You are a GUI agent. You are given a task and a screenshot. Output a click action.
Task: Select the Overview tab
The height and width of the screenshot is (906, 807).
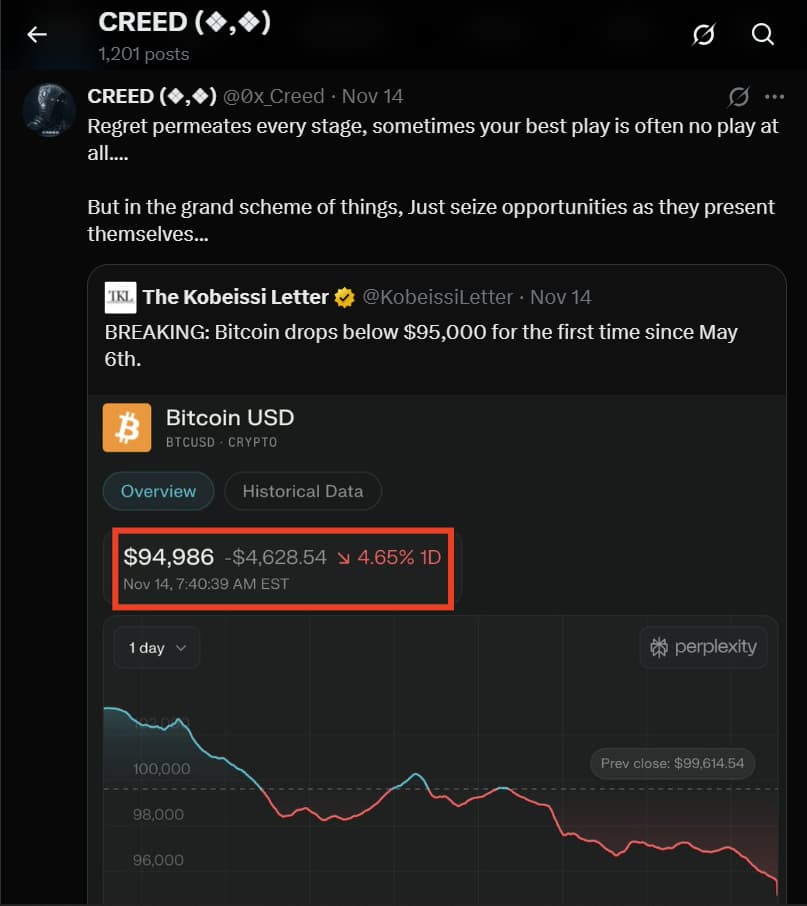(x=158, y=491)
